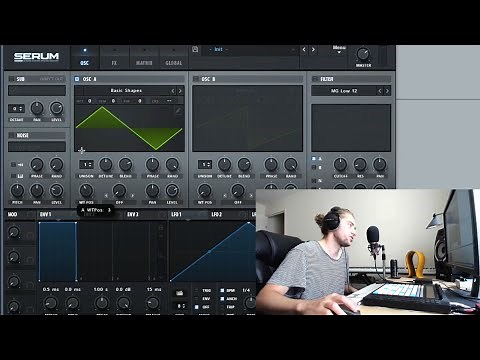
Task: Toggle the OSC A enable switch
Action: click(x=77, y=79)
